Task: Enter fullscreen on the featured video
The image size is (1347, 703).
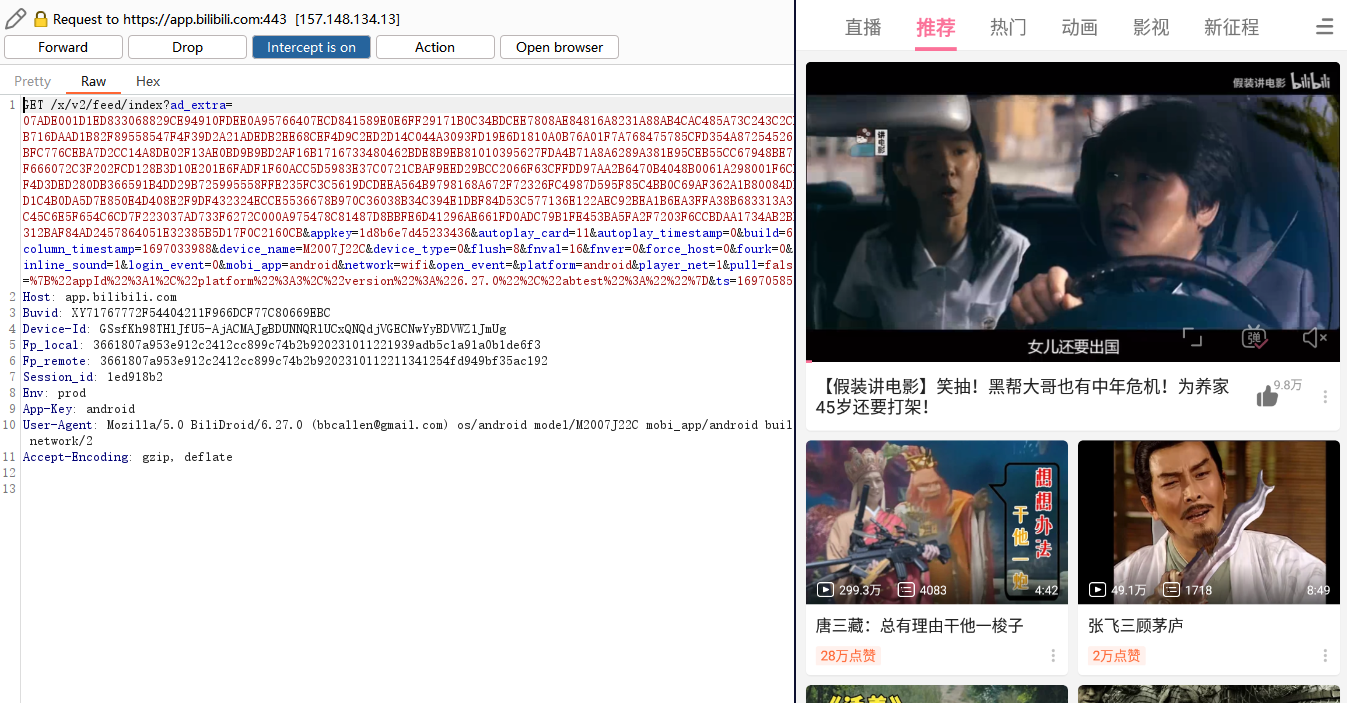Action: [x=1192, y=337]
